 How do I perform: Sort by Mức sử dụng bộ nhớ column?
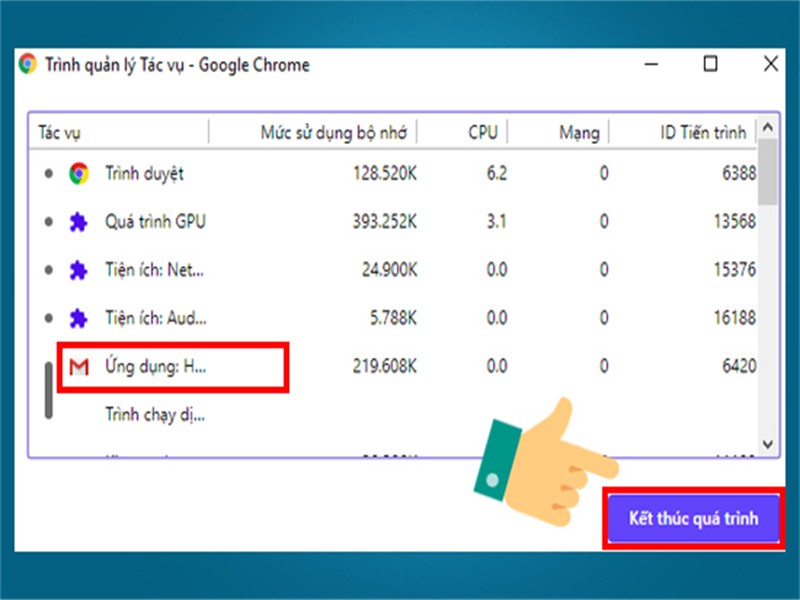coord(334,133)
